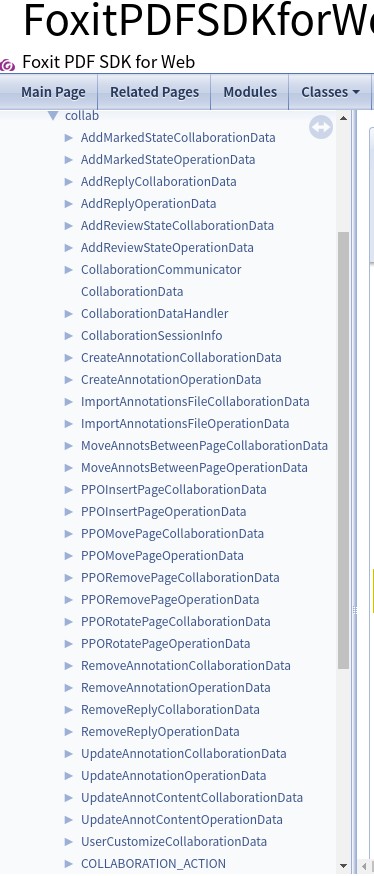Expand RemoveAnnotationCollaborationData node arrow

(69, 666)
